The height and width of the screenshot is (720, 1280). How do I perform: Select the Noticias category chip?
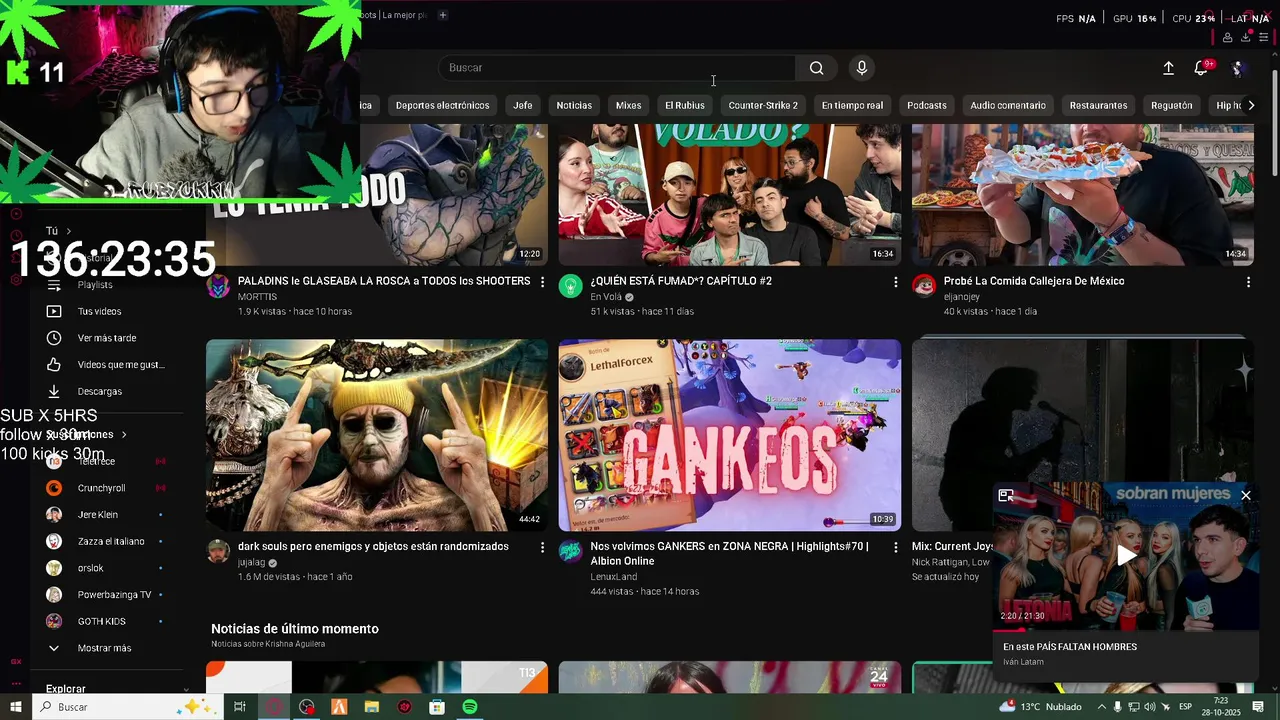point(574,105)
